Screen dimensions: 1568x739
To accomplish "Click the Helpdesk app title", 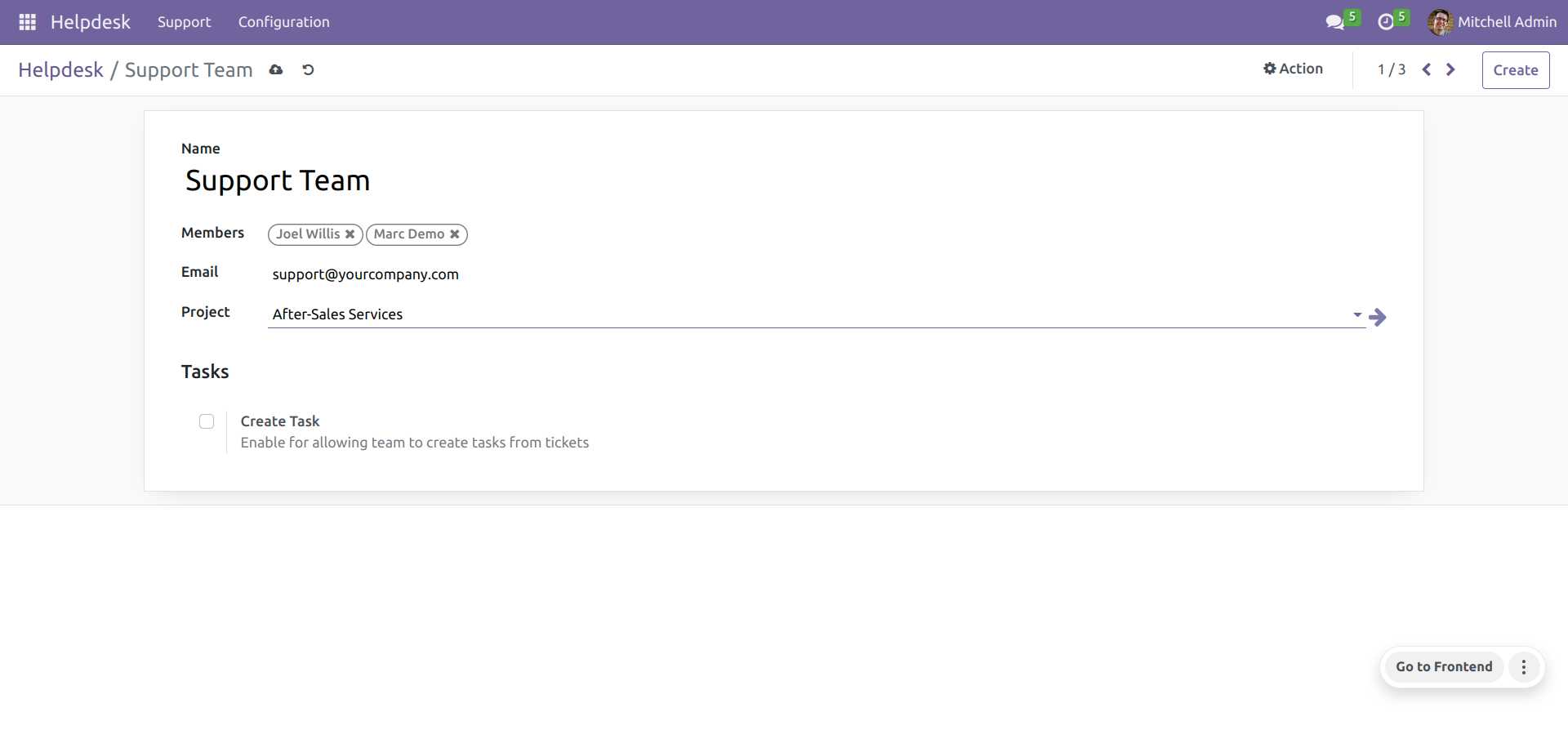I will tap(91, 22).
